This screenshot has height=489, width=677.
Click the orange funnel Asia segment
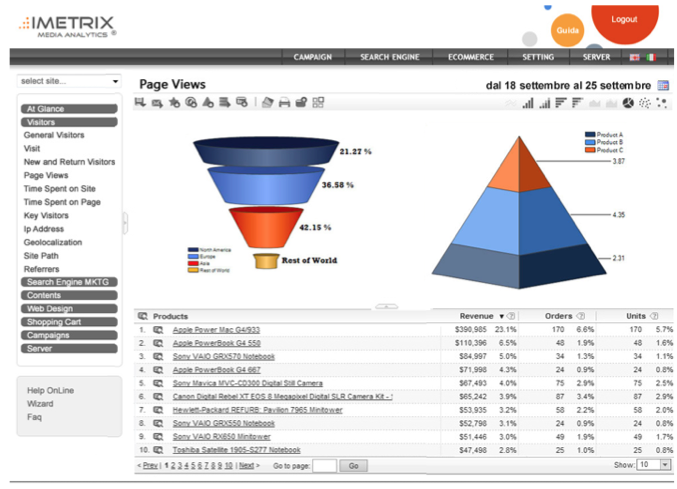266,227
